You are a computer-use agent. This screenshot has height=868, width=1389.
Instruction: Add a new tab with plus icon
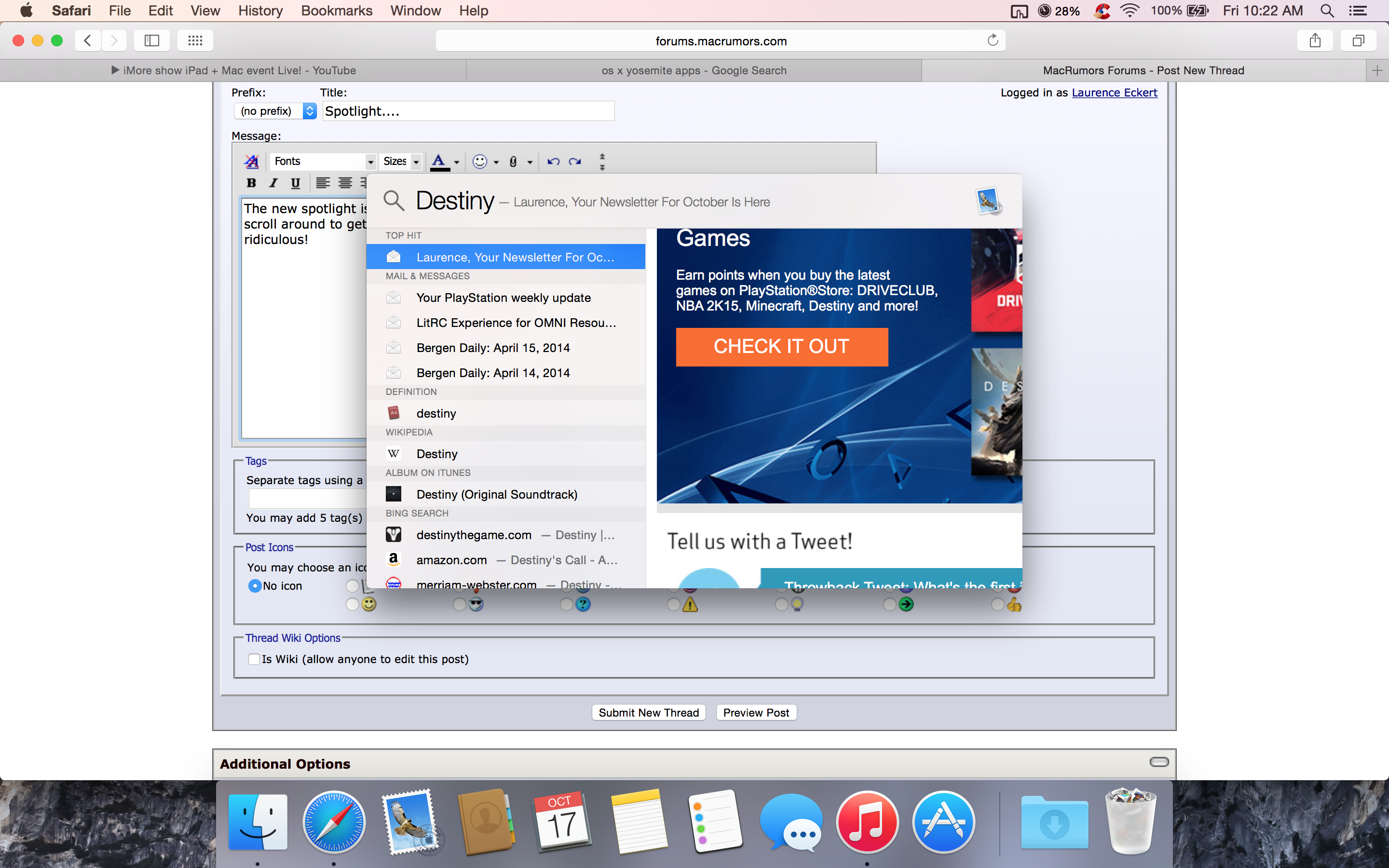pos(1377,70)
